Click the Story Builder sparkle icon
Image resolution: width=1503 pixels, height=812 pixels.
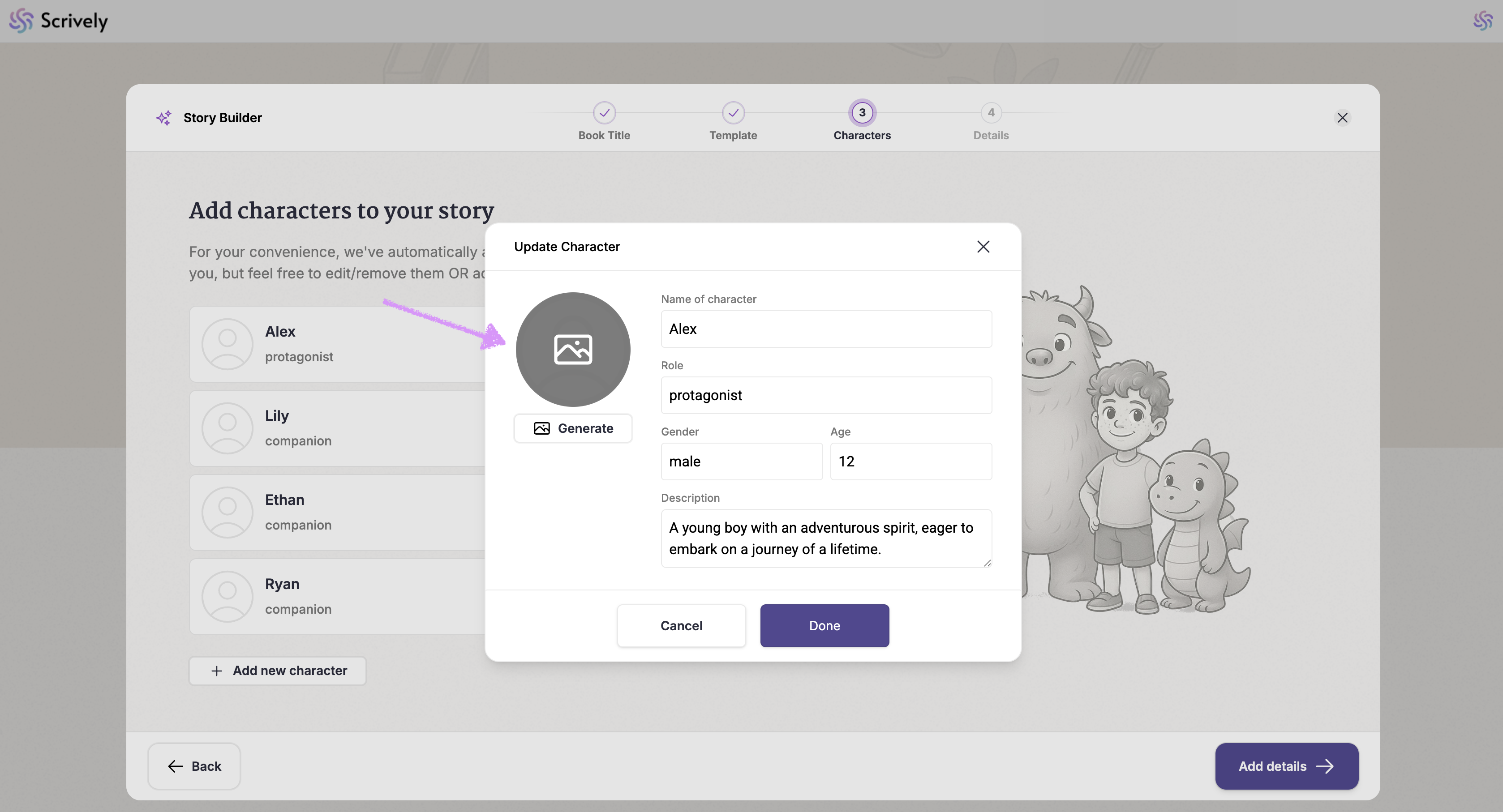pyautogui.click(x=164, y=118)
